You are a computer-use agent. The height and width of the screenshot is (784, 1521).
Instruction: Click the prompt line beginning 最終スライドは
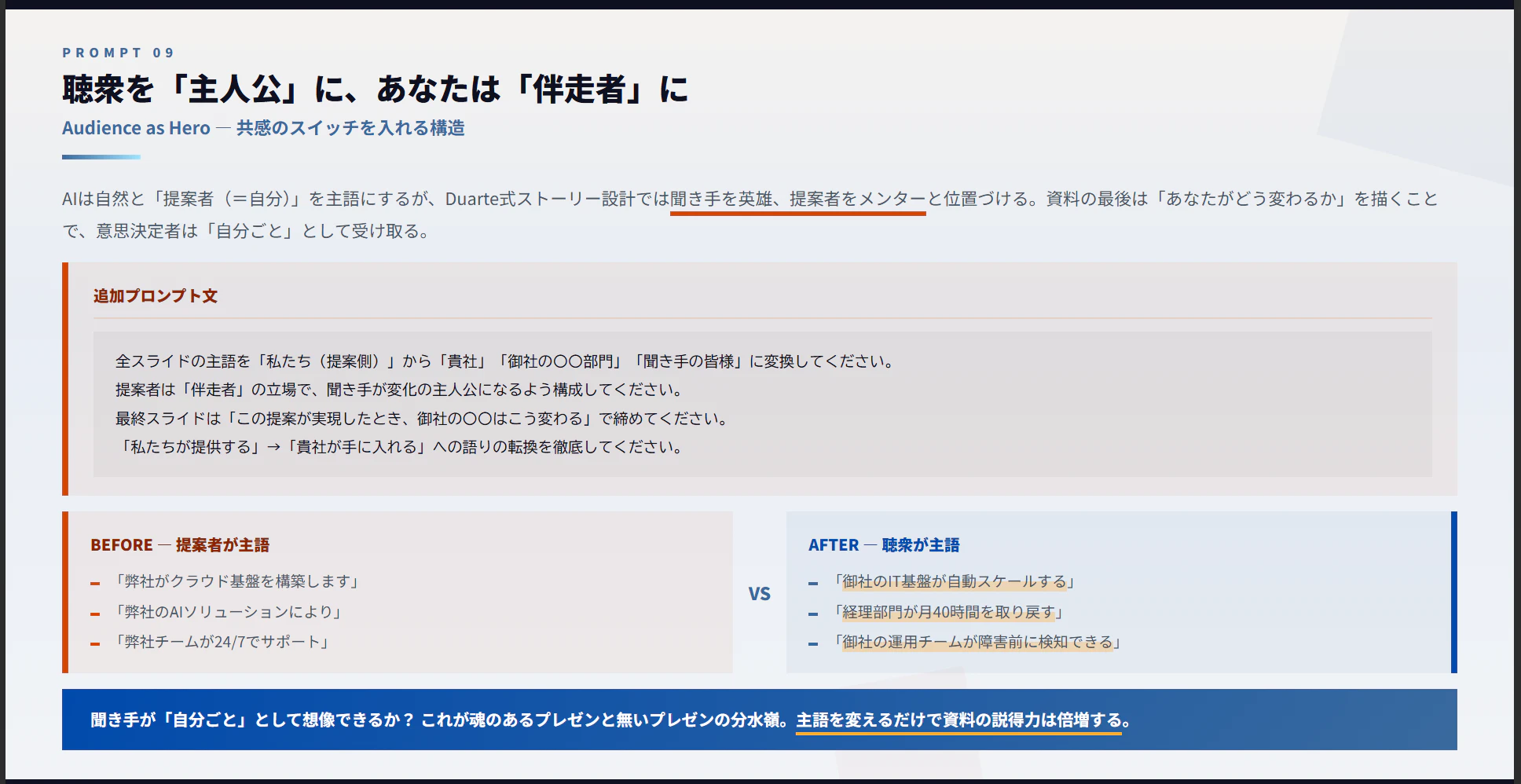(423, 419)
